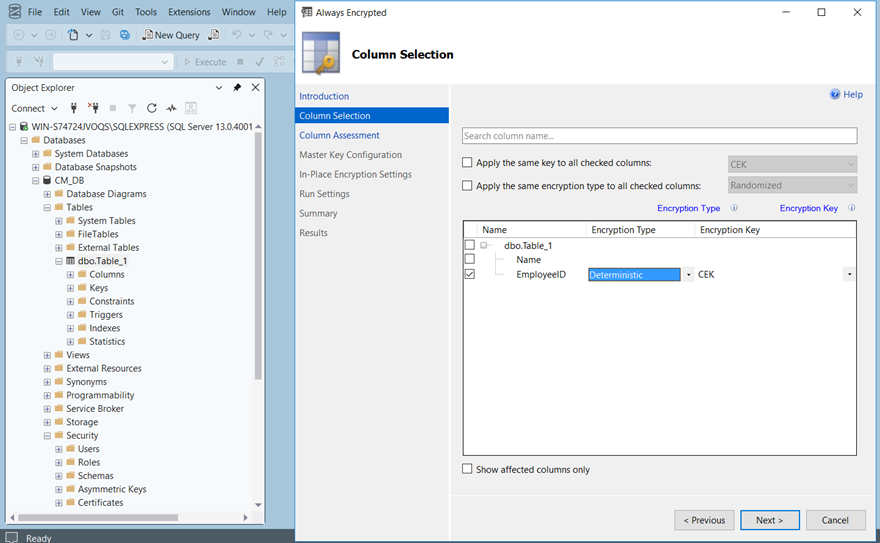Expand the System Databases node
This screenshot has width=880, height=543.
[35, 154]
